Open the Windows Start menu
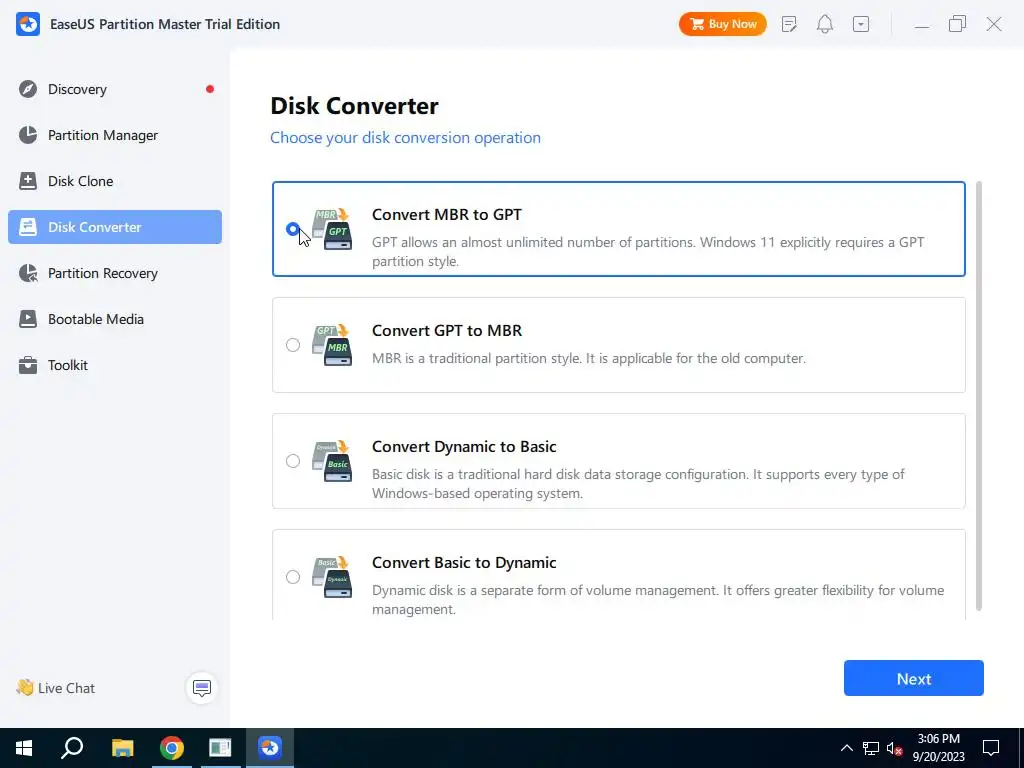This screenshot has width=1024, height=768. click(x=24, y=748)
